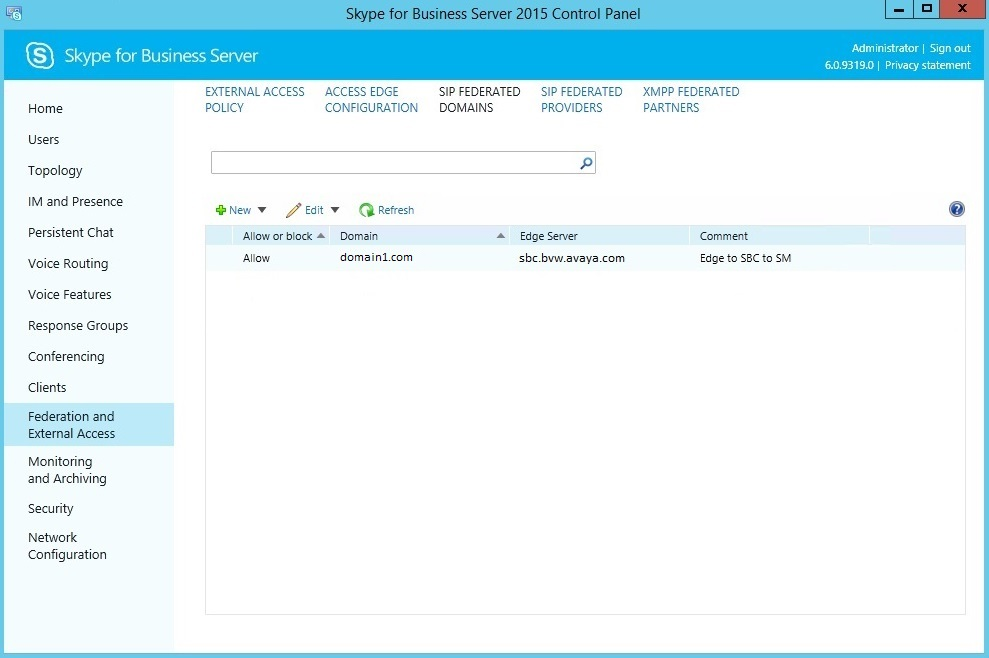Go to Home in sidebar
Viewport: 989px width, 658px height.
45,109
